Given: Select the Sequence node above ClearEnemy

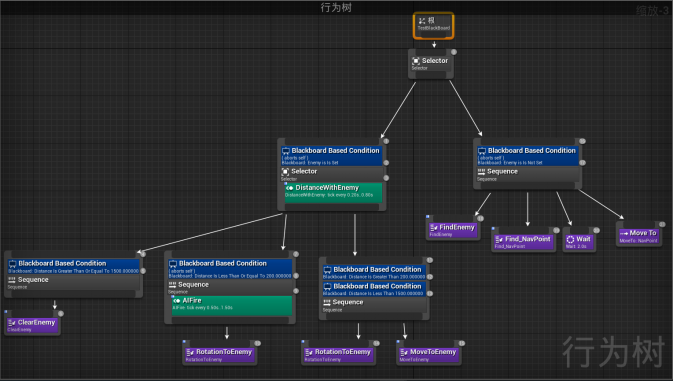Looking at the screenshot, I should point(73,282).
